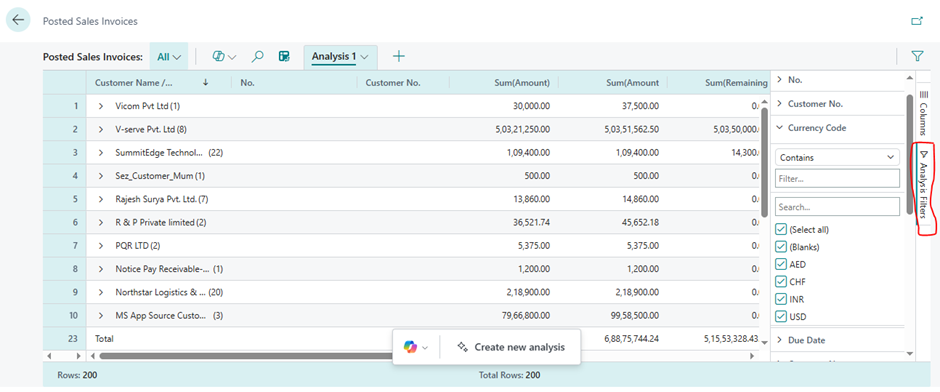
Task: Expand the Rajesh Surya Pvt. Ltd. group
Action: pyautogui.click(x=101, y=199)
